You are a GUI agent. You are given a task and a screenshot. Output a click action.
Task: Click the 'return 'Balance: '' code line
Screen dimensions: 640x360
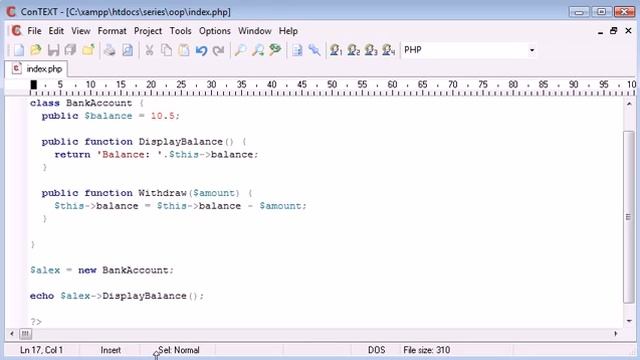click(x=156, y=155)
